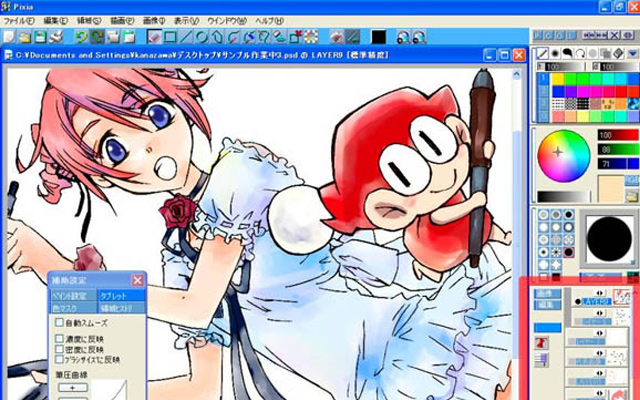Click the current peach color swatch
Viewport: 640px width, 400px height.
(611, 189)
